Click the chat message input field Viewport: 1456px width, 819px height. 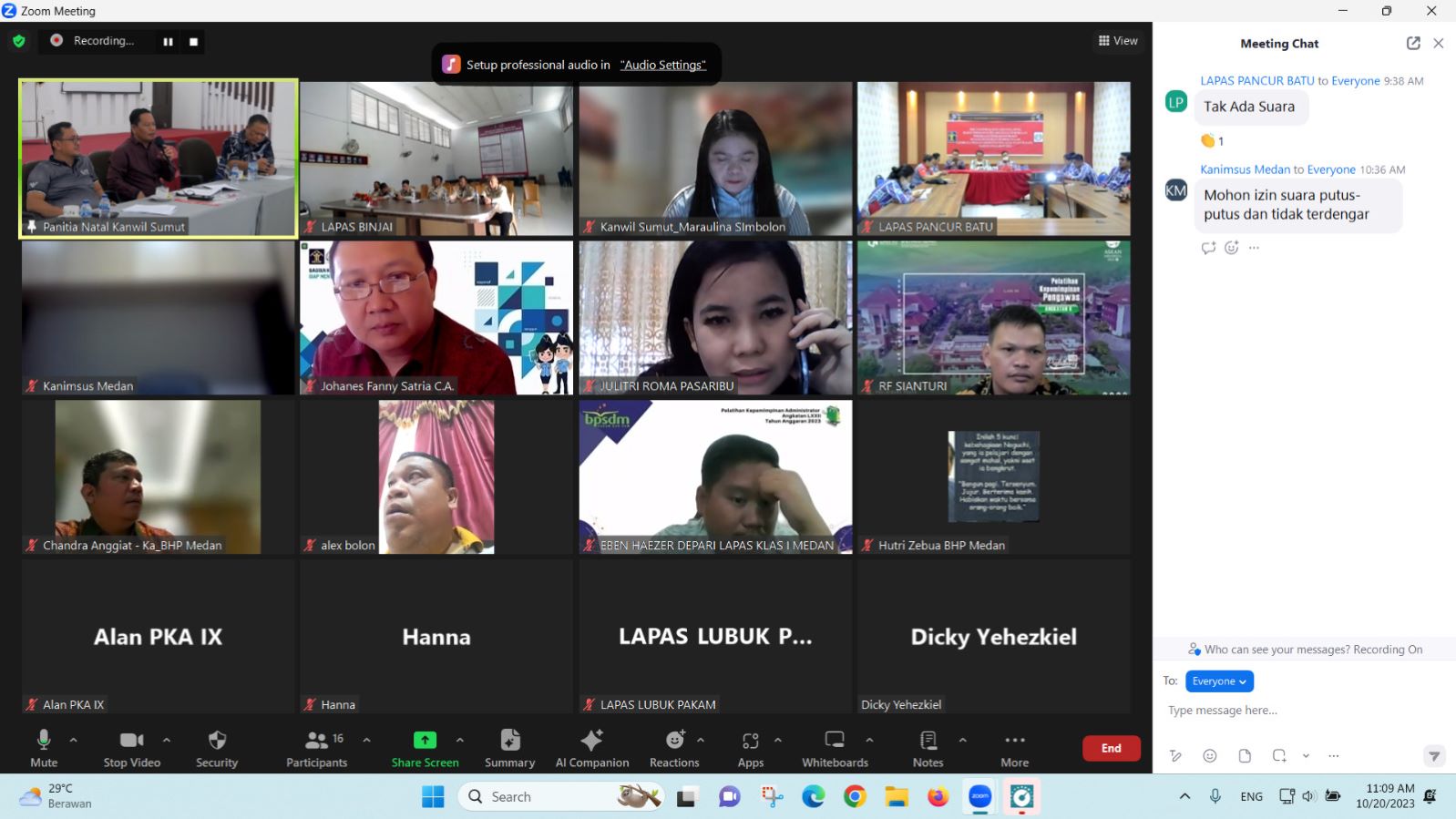(1294, 711)
